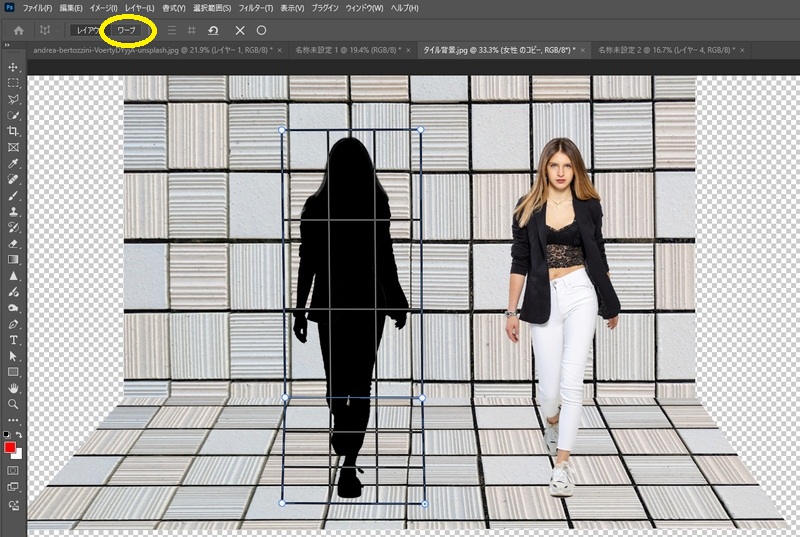800x537 pixels.
Task: Select the Hand tool
Action: click(x=13, y=388)
